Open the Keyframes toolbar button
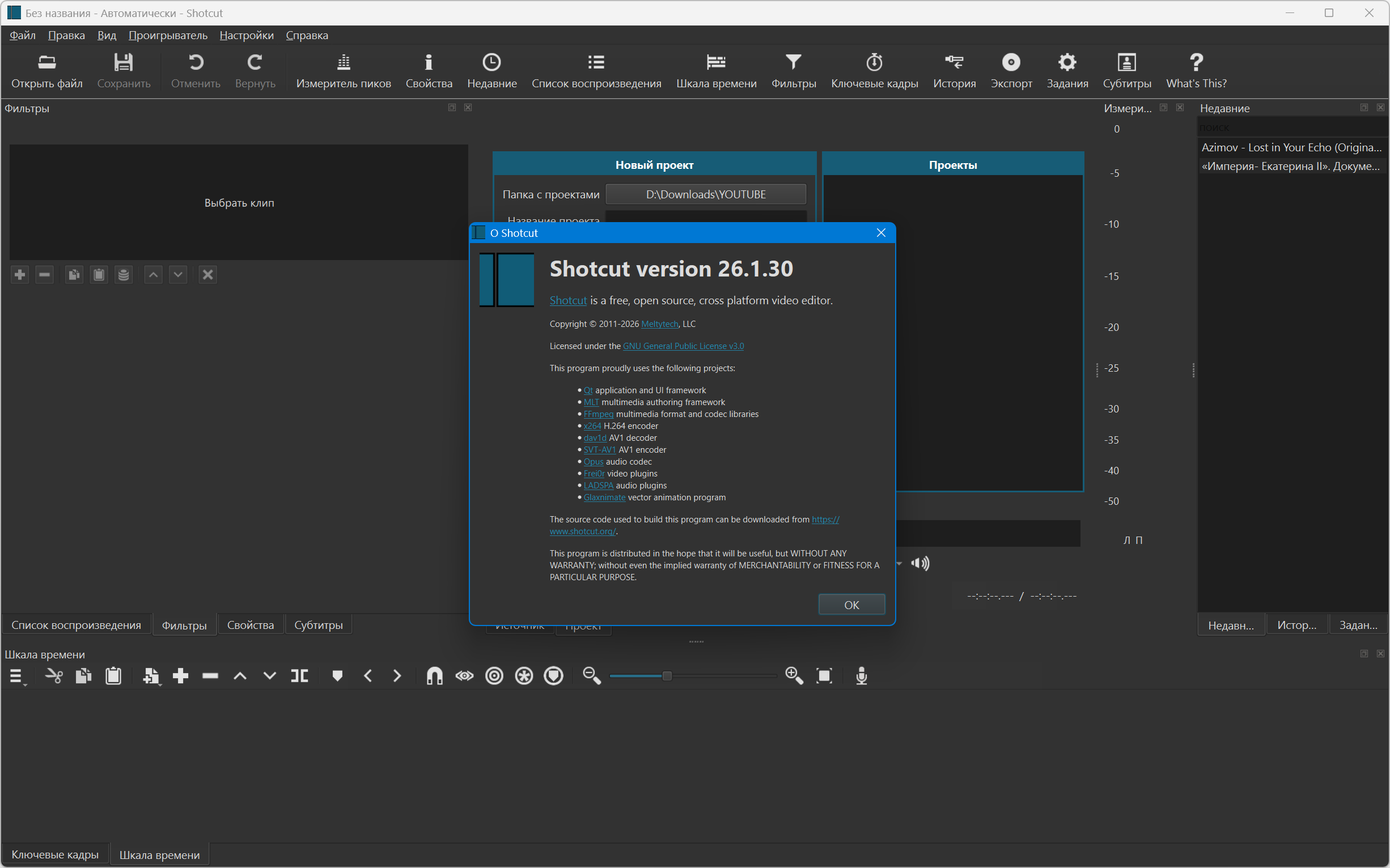Screen dimensions: 1390x868 click(874, 70)
